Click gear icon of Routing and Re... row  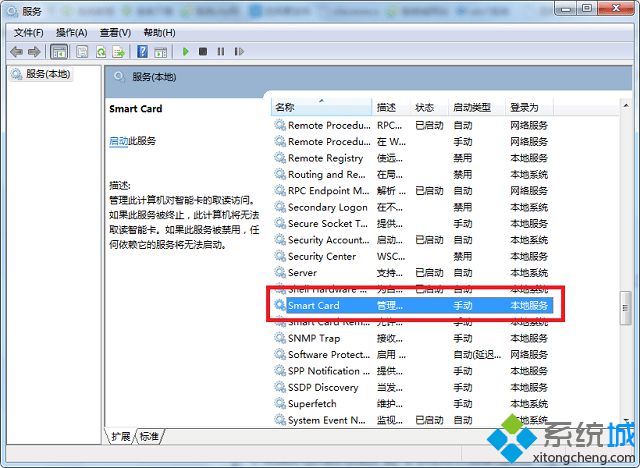pos(280,174)
